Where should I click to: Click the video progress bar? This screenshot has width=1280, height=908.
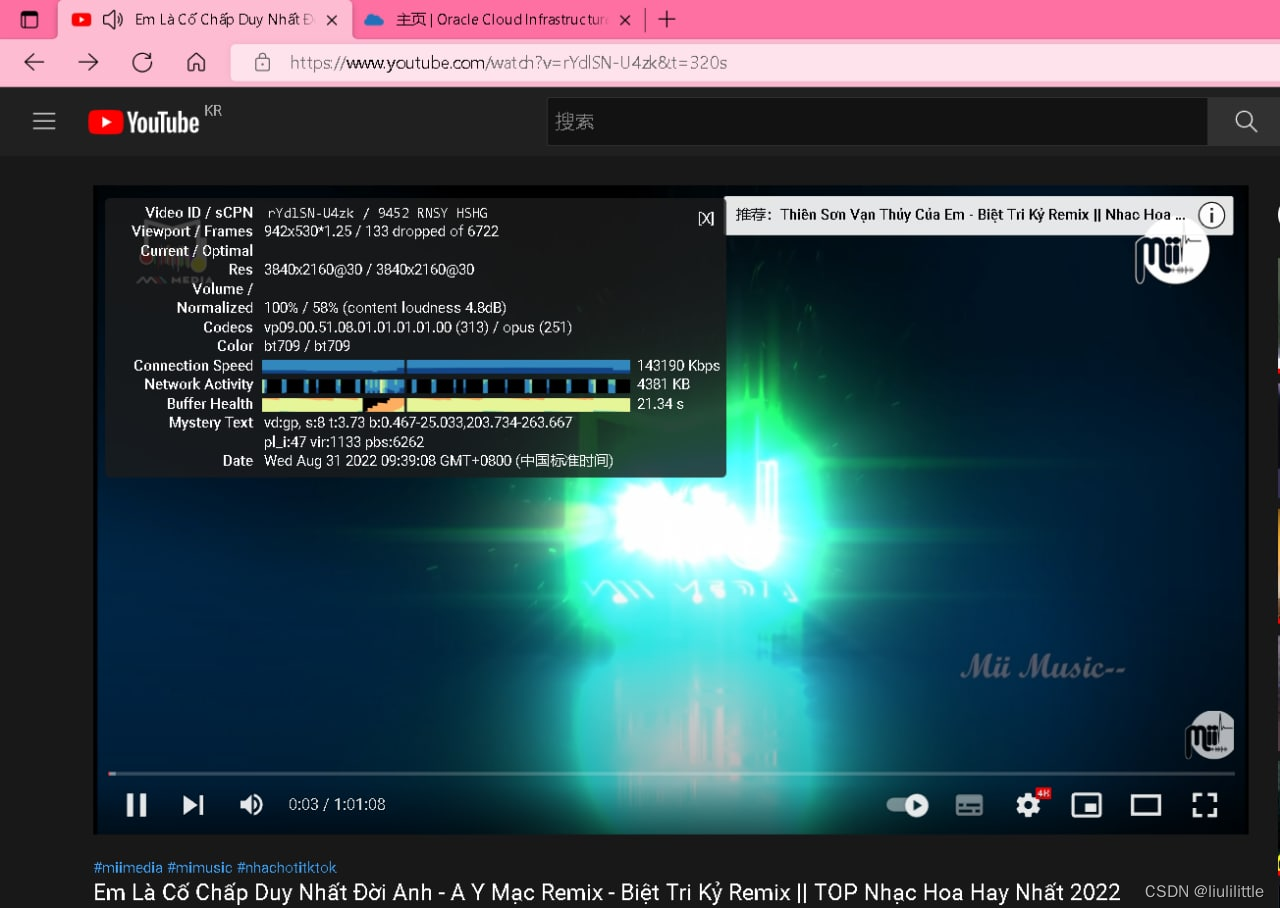pyautogui.click(x=671, y=773)
